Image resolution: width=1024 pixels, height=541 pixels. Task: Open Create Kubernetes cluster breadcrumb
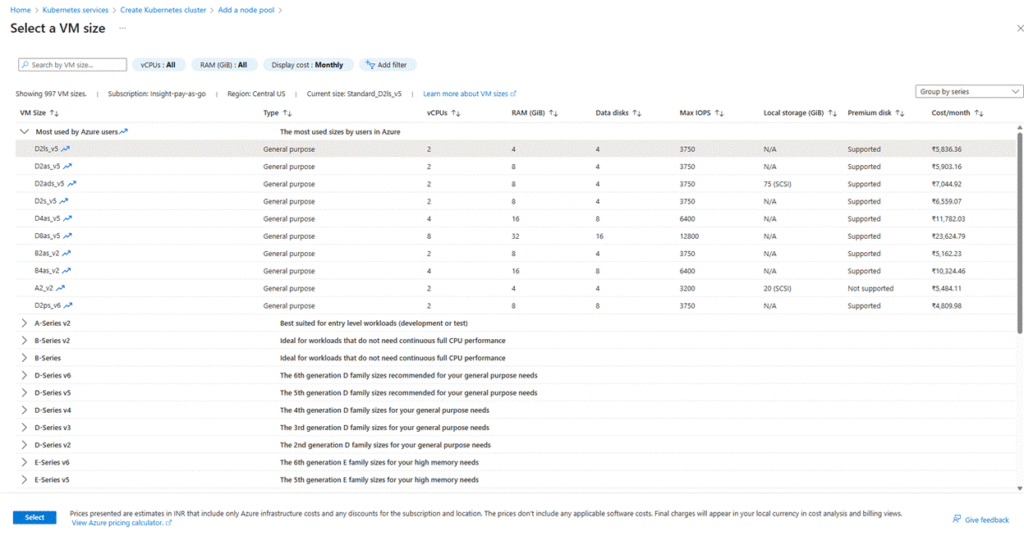161,9
